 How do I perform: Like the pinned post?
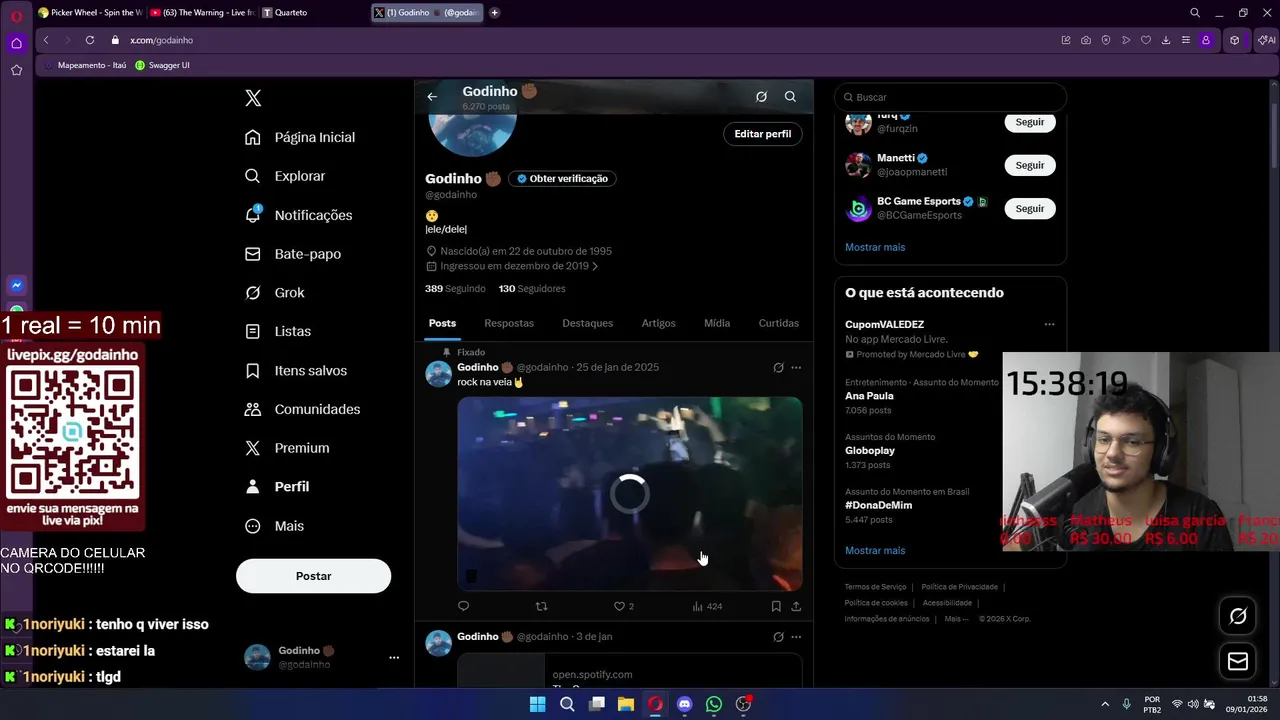(624, 606)
